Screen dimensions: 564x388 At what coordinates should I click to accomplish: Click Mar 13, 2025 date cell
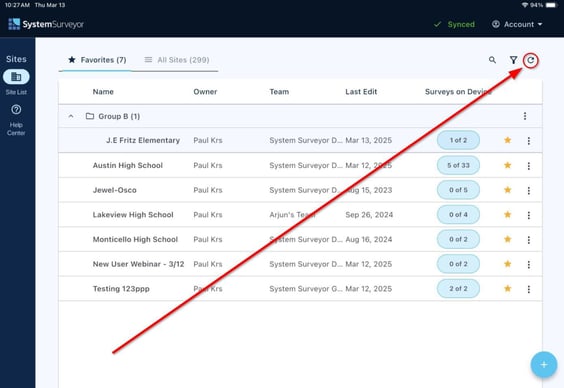[369, 140]
